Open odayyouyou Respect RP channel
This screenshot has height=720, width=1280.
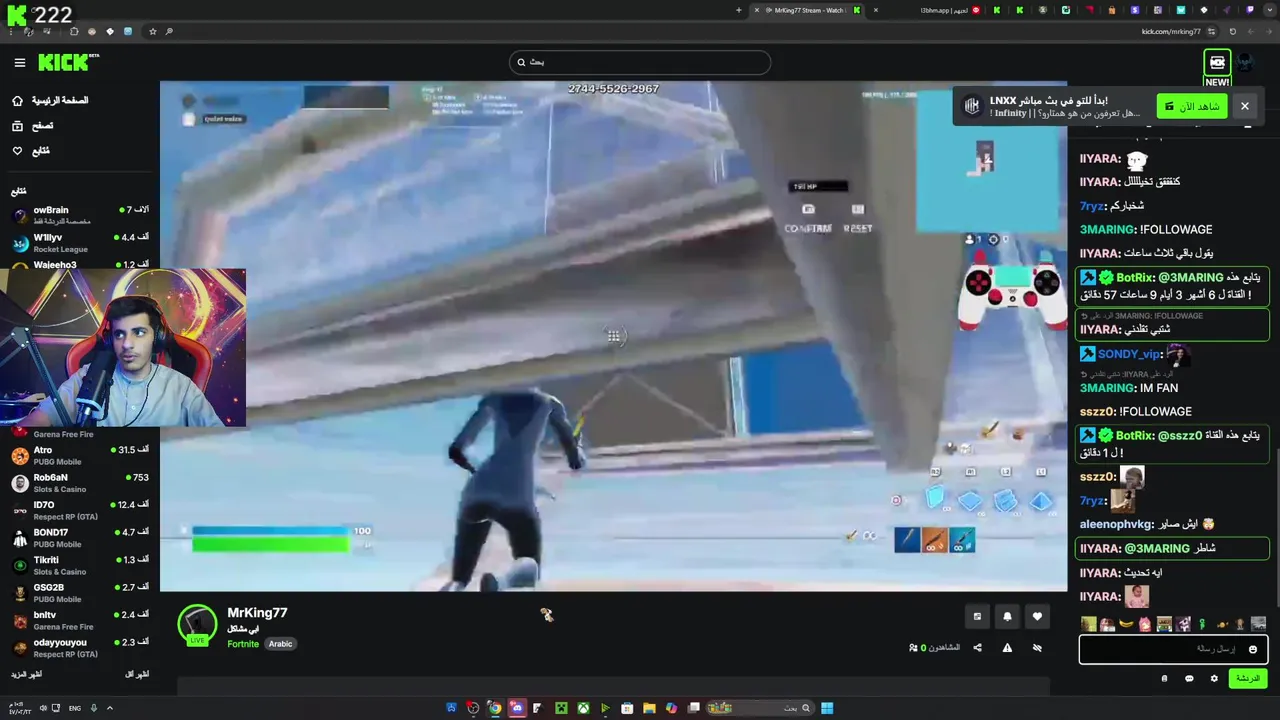point(79,648)
